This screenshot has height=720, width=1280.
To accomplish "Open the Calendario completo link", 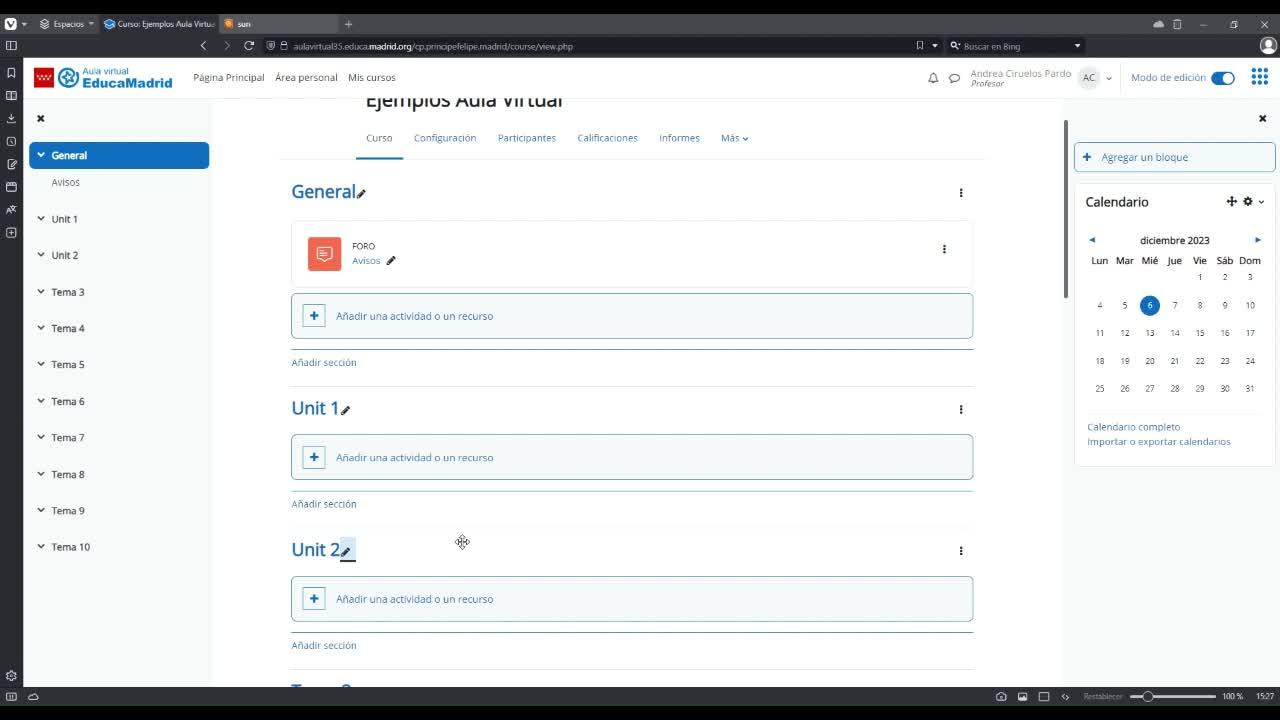I will click(x=1134, y=427).
